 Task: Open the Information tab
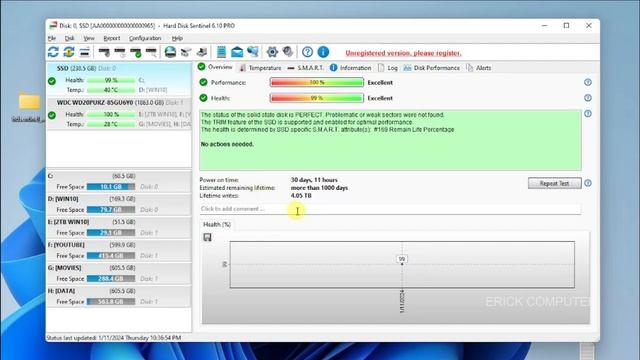[351, 68]
